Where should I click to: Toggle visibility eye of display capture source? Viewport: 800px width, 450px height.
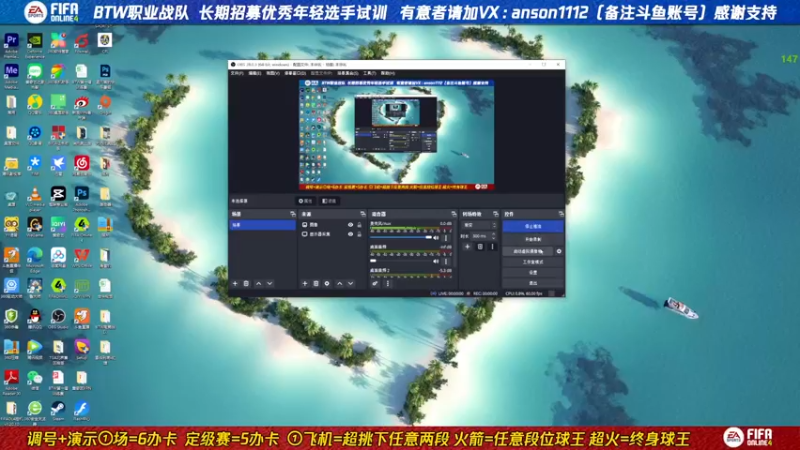(x=351, y=234)
